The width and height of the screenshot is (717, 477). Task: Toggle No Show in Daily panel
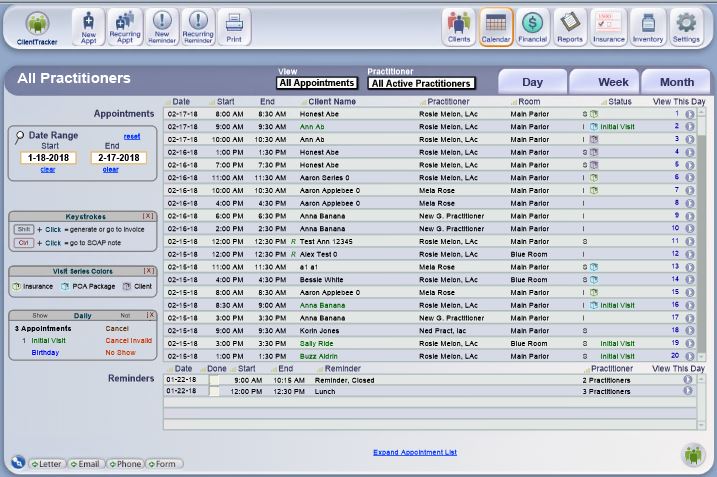point(120,353)
